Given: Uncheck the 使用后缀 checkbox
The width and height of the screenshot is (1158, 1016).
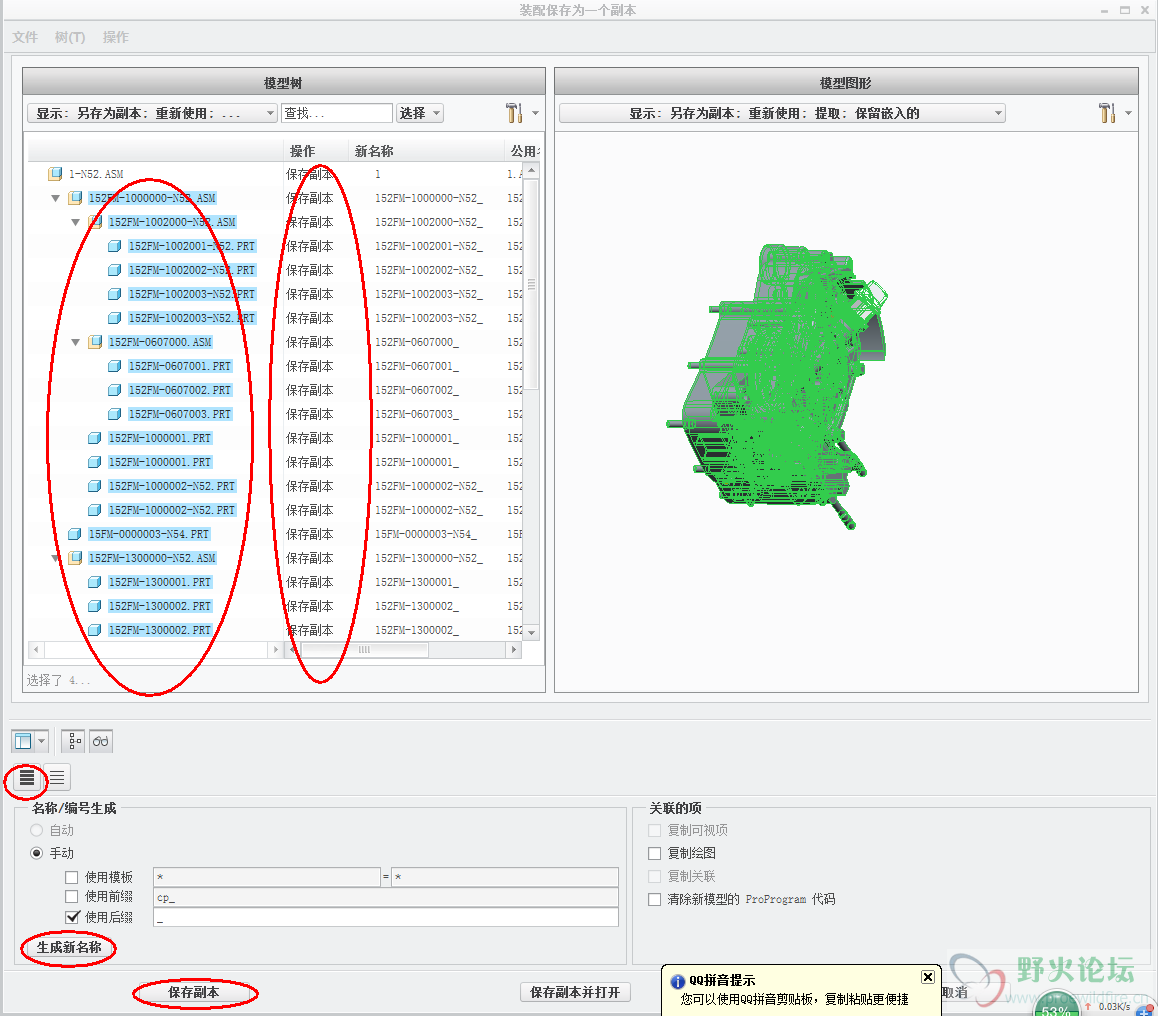Looking at the screenshot, I should 72,917.
